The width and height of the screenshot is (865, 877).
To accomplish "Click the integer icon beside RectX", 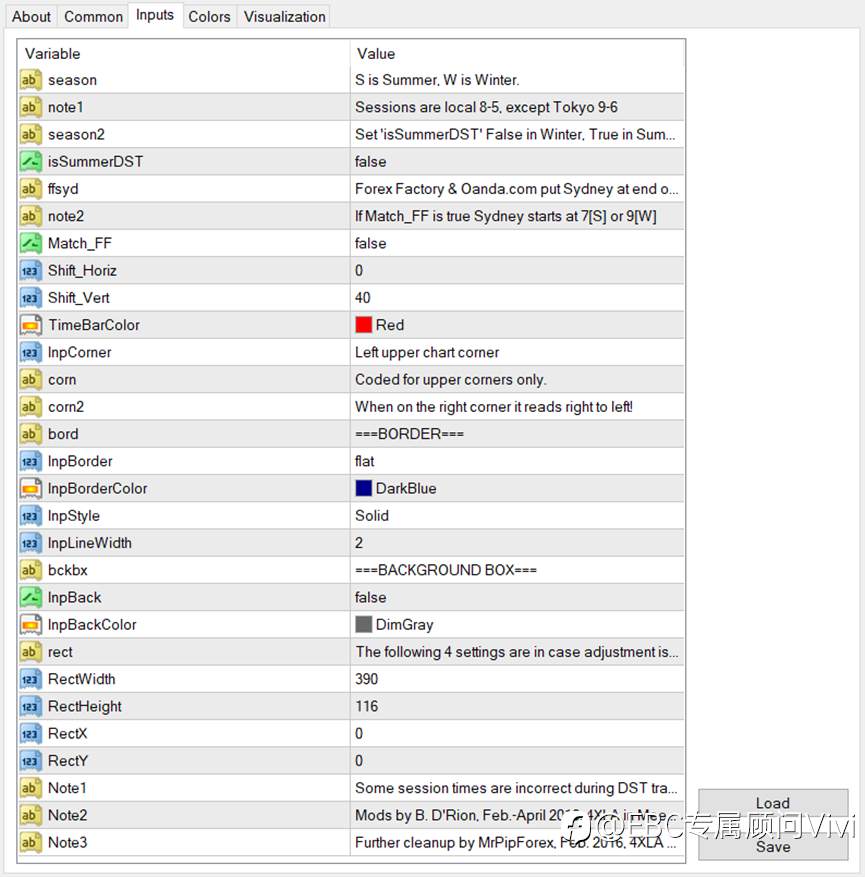I will tap(30, 733).
